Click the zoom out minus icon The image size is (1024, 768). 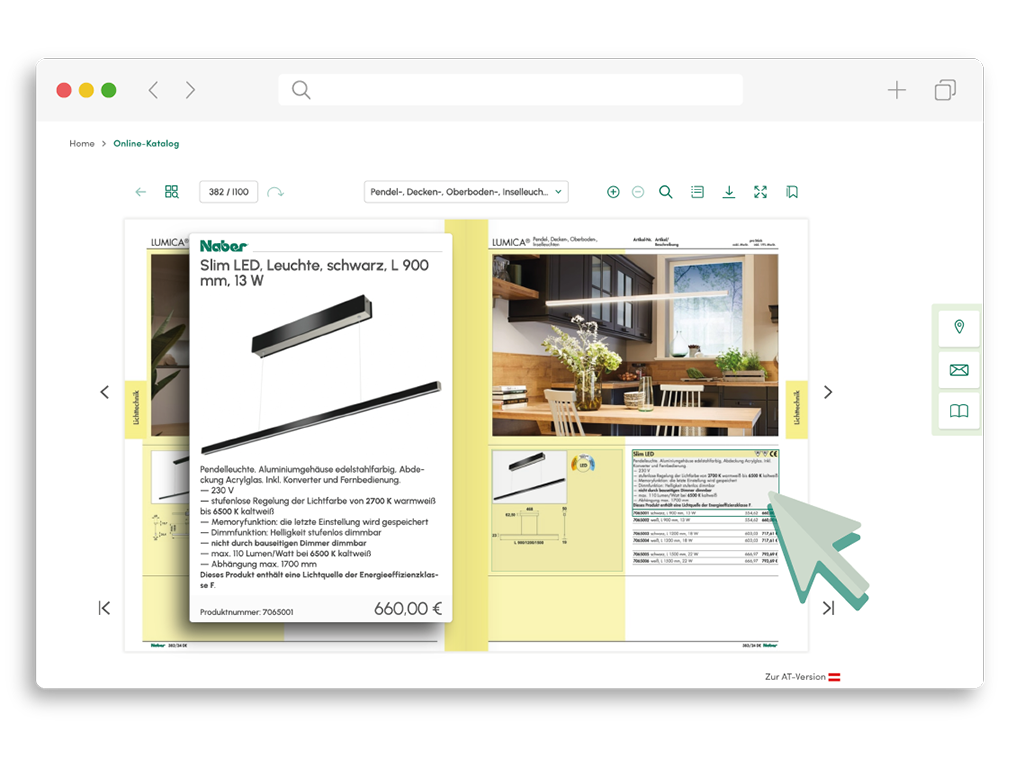click(x=638, y=192)
